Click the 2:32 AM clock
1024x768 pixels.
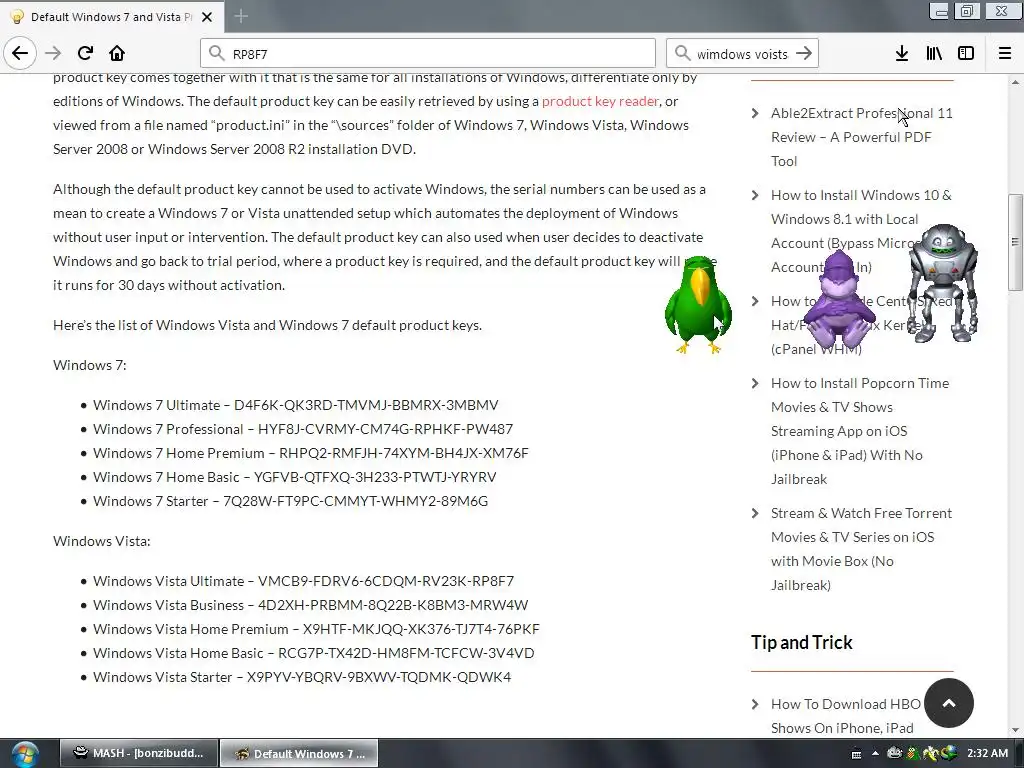[987, 753]
